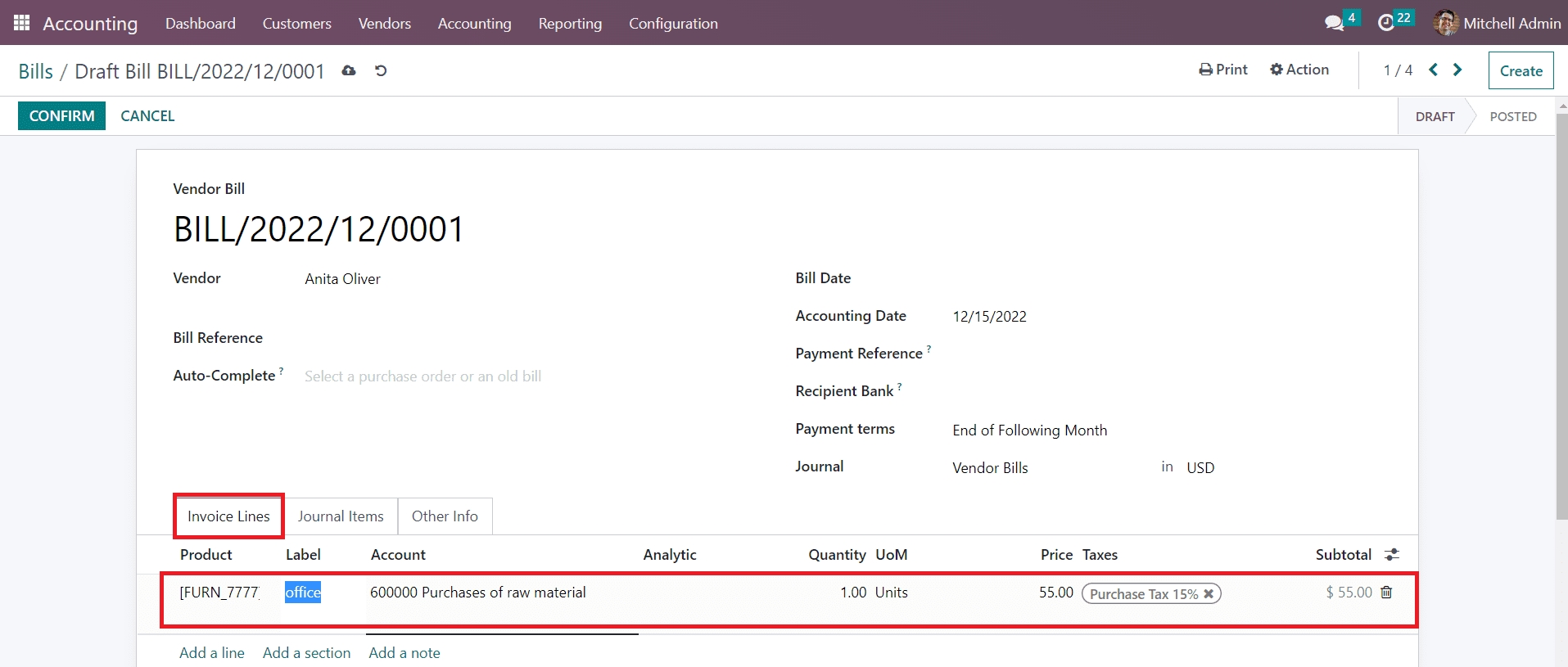Expand the Mitchell Admin user menu
Image resolution: width=1568 pixels, height=667 pixels.
[x=1497, y=23]
